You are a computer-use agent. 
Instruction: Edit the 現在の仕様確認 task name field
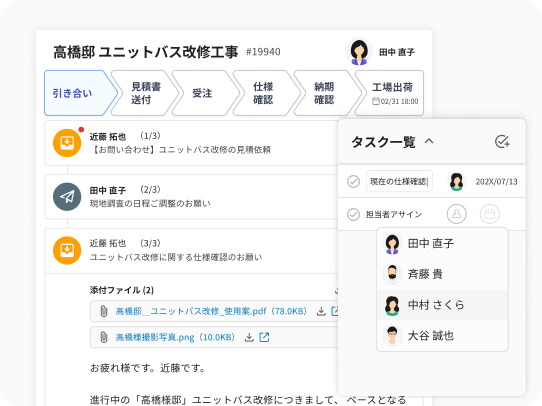tap(399, 181)
